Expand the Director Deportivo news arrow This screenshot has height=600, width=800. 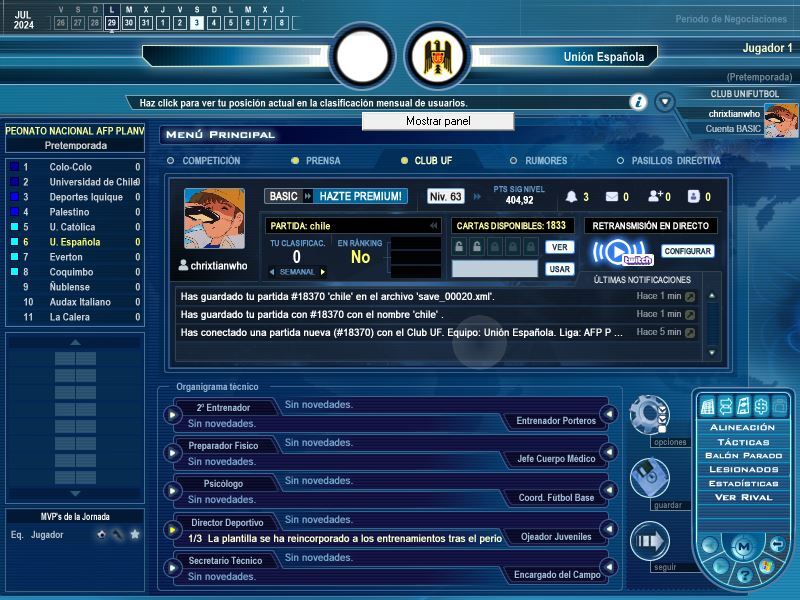[172, 529]
